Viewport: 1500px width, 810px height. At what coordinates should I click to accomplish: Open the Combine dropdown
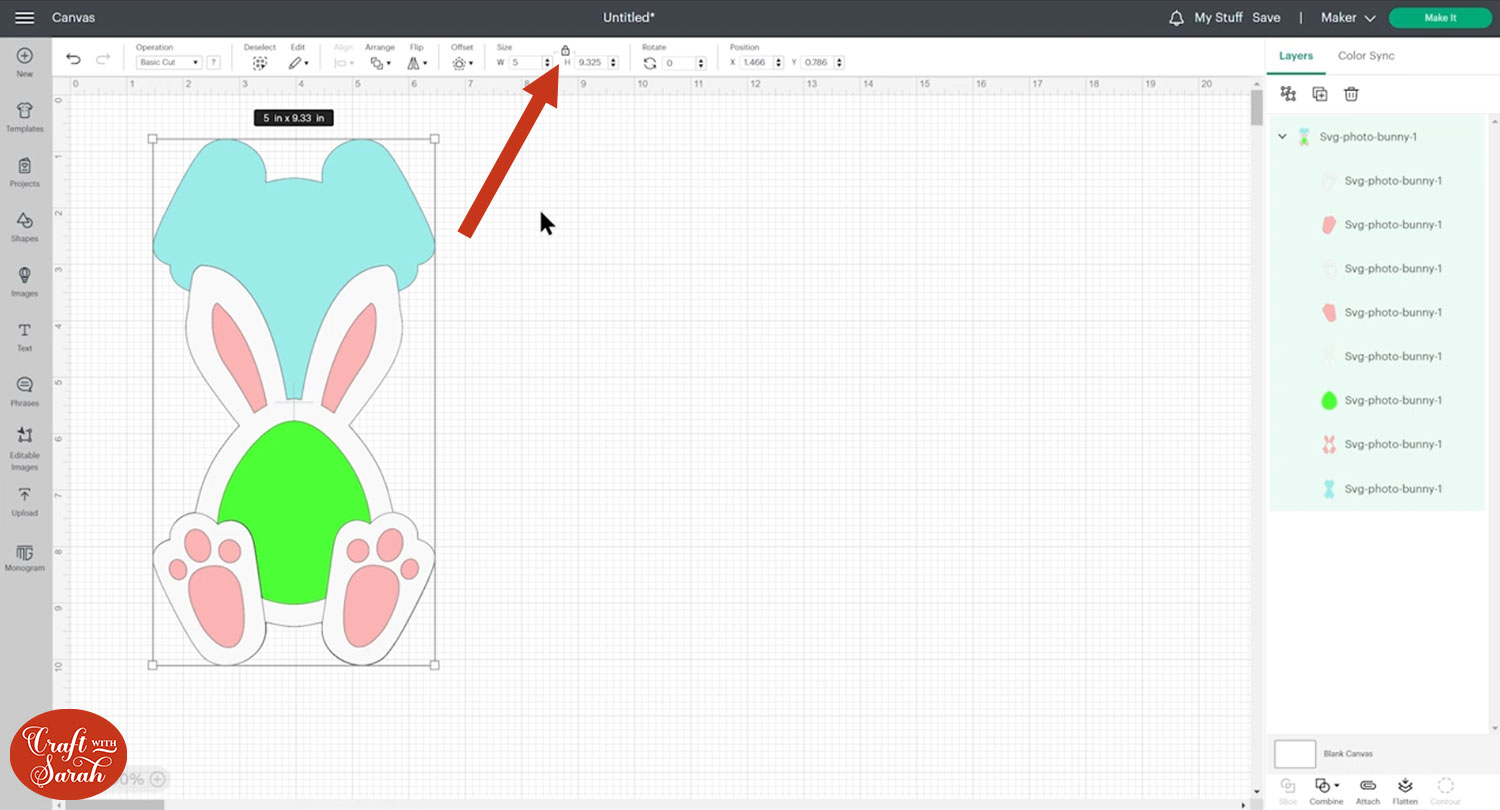[1327, 790]
